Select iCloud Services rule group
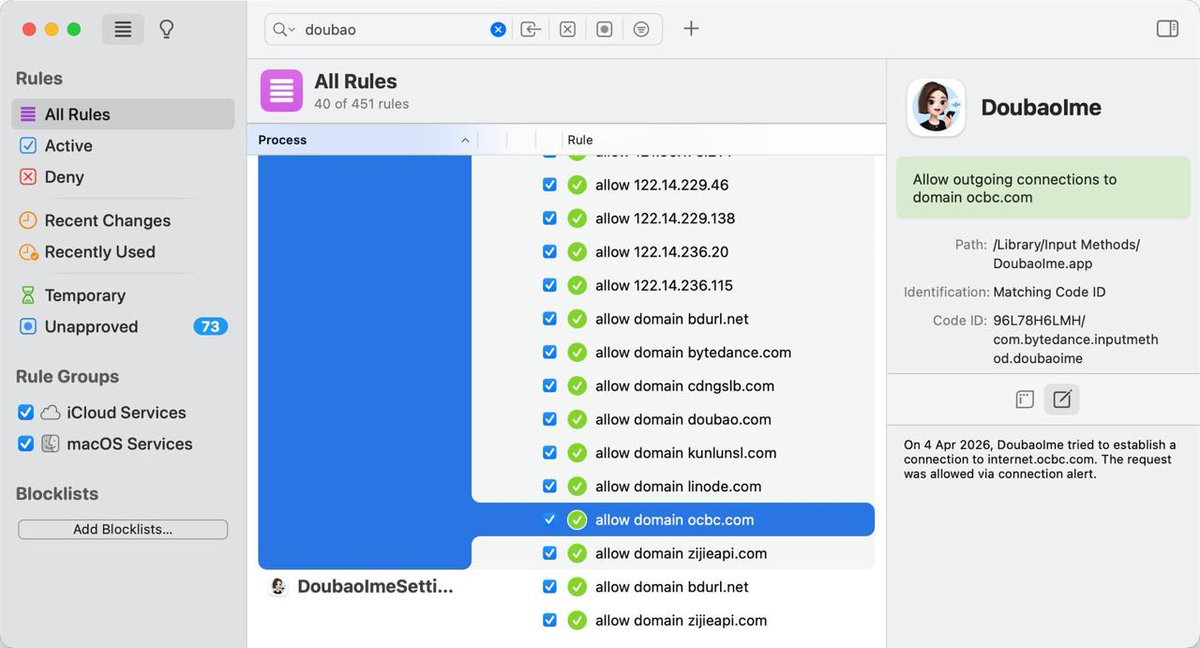This screenshot has height=648, width=1200. pos(126,412)
